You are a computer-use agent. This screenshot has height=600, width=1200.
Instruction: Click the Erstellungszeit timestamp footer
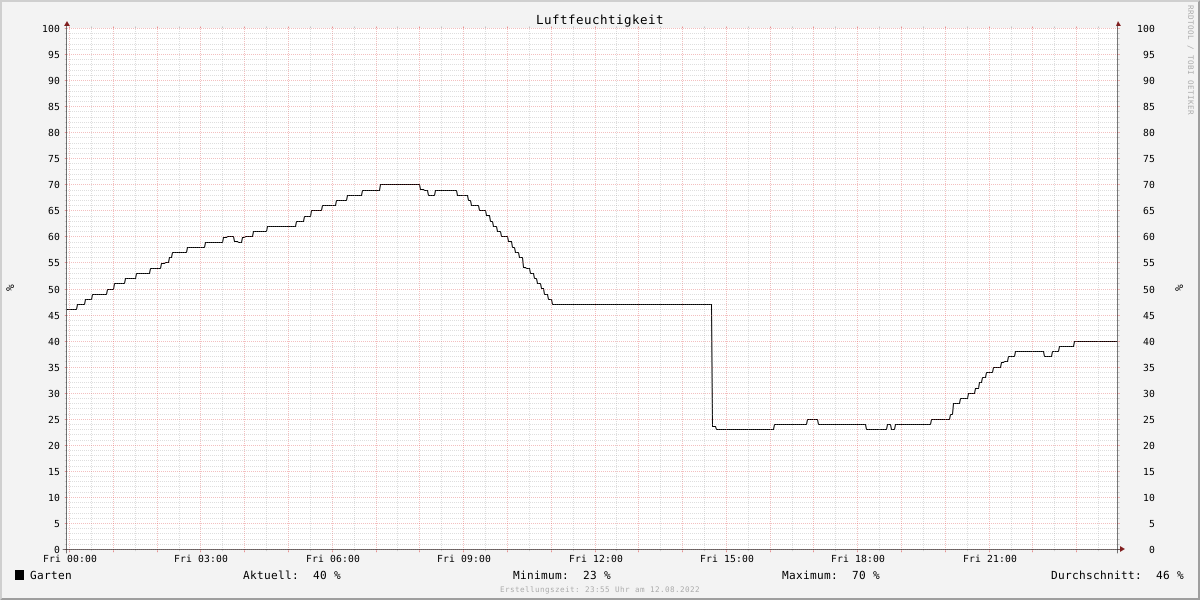600,590
